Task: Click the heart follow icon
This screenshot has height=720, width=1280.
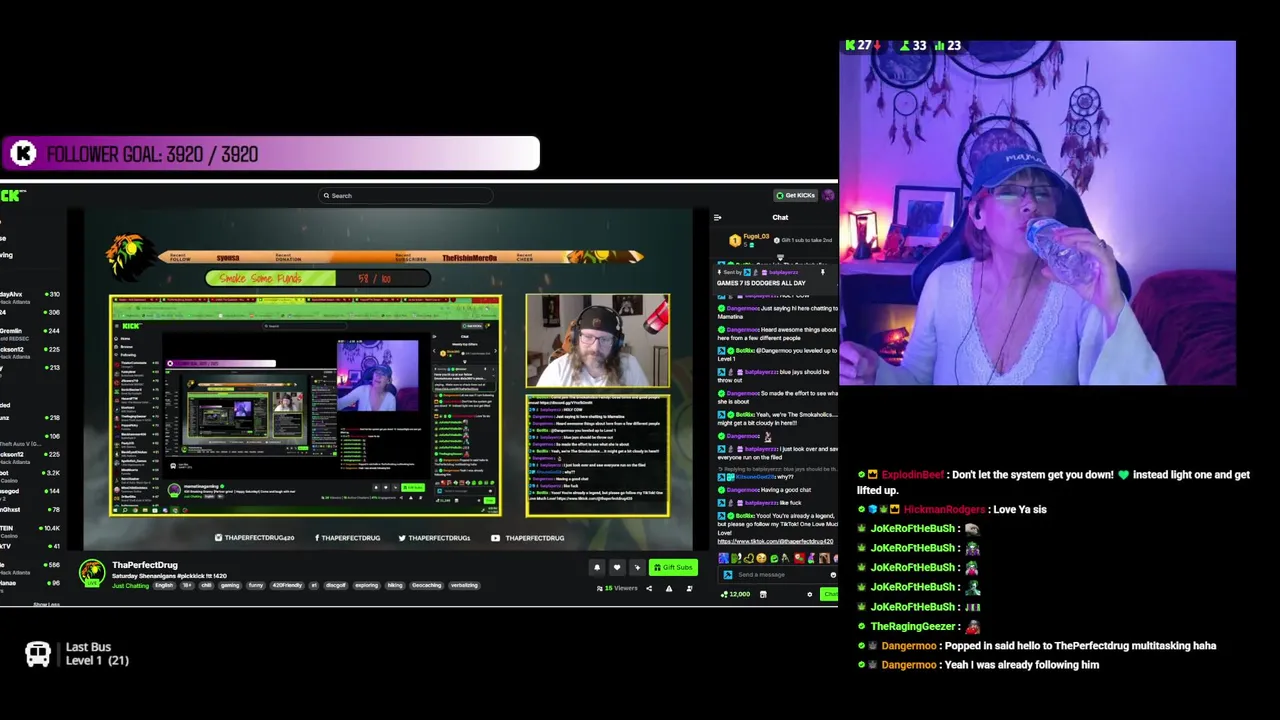Action: click(x=617, y=567)
